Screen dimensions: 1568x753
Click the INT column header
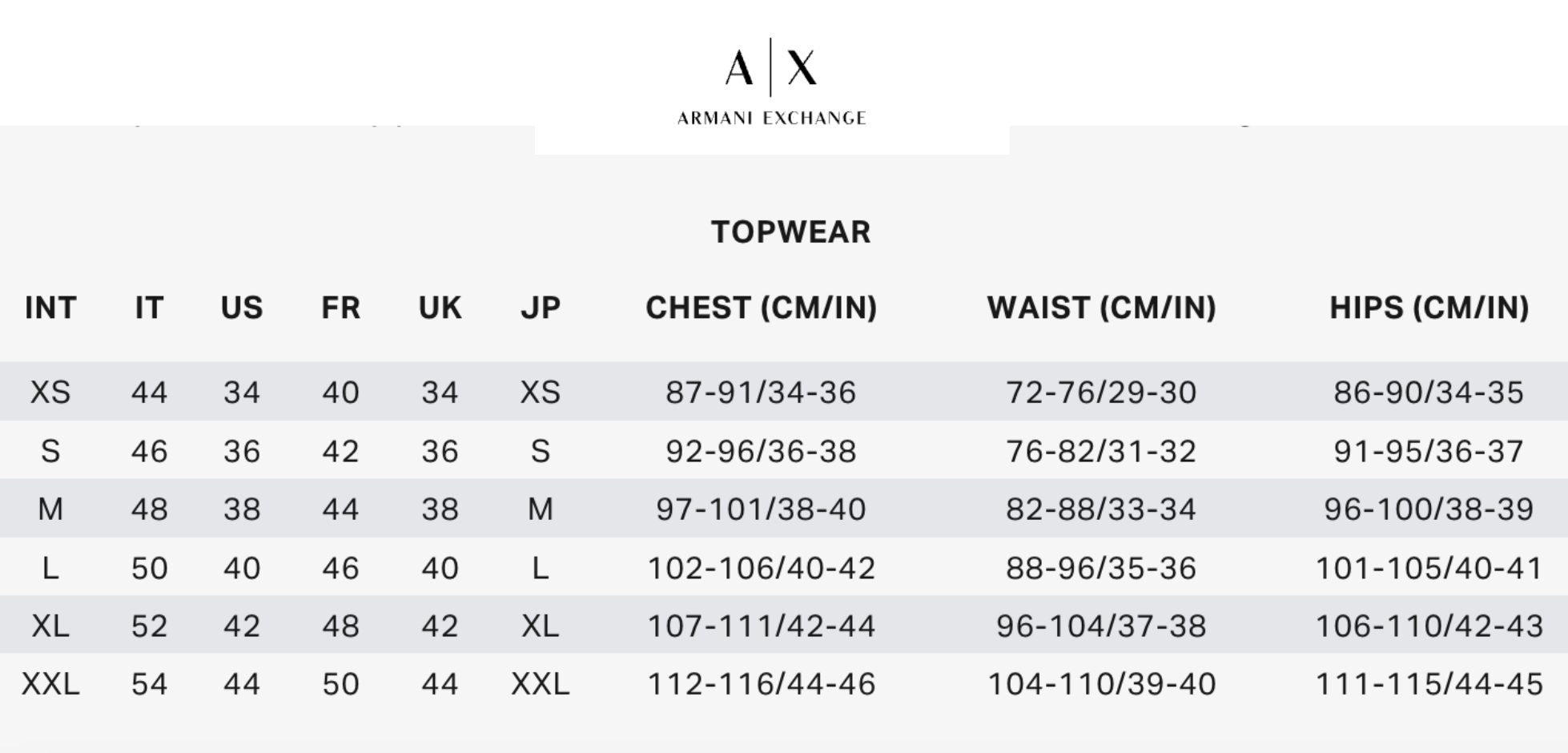[50, 308]
